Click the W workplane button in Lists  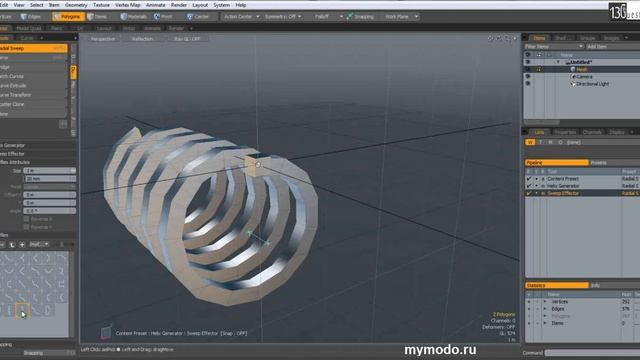tap(530, 142)
